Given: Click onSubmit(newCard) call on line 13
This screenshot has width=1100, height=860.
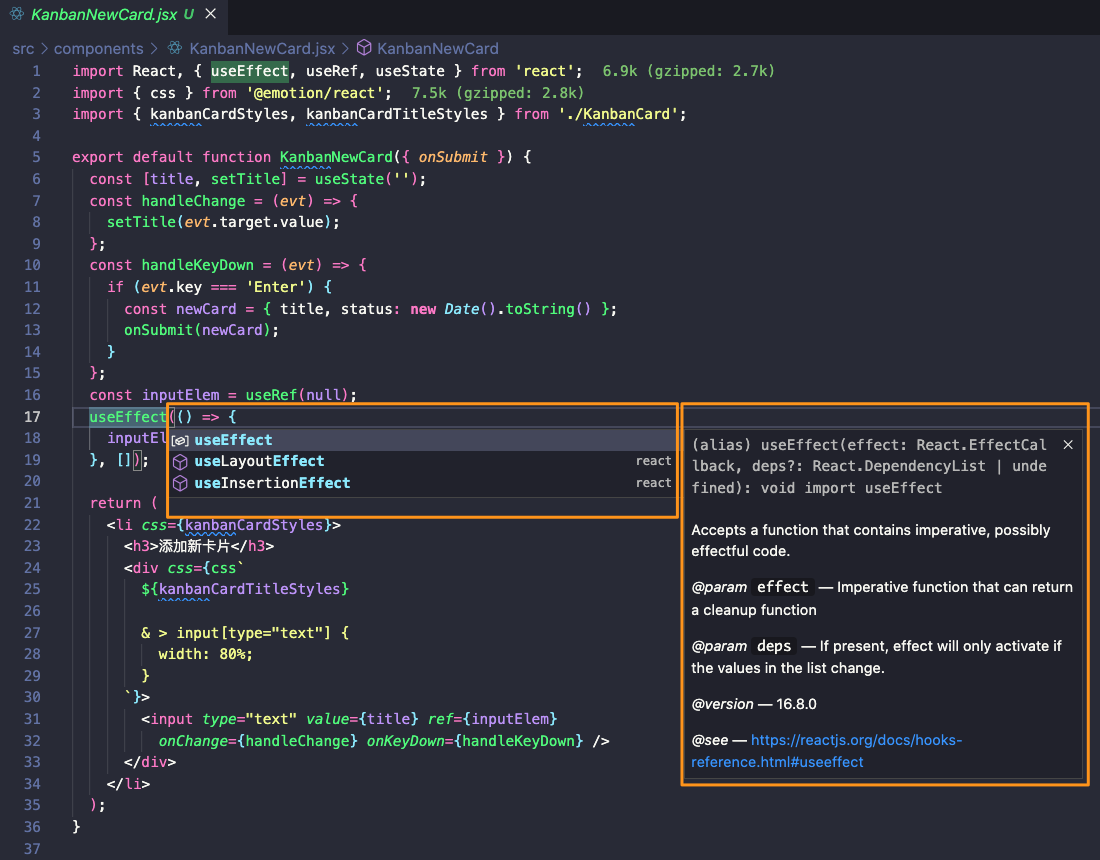Looking at the screenshot, I should pos(197,330).
